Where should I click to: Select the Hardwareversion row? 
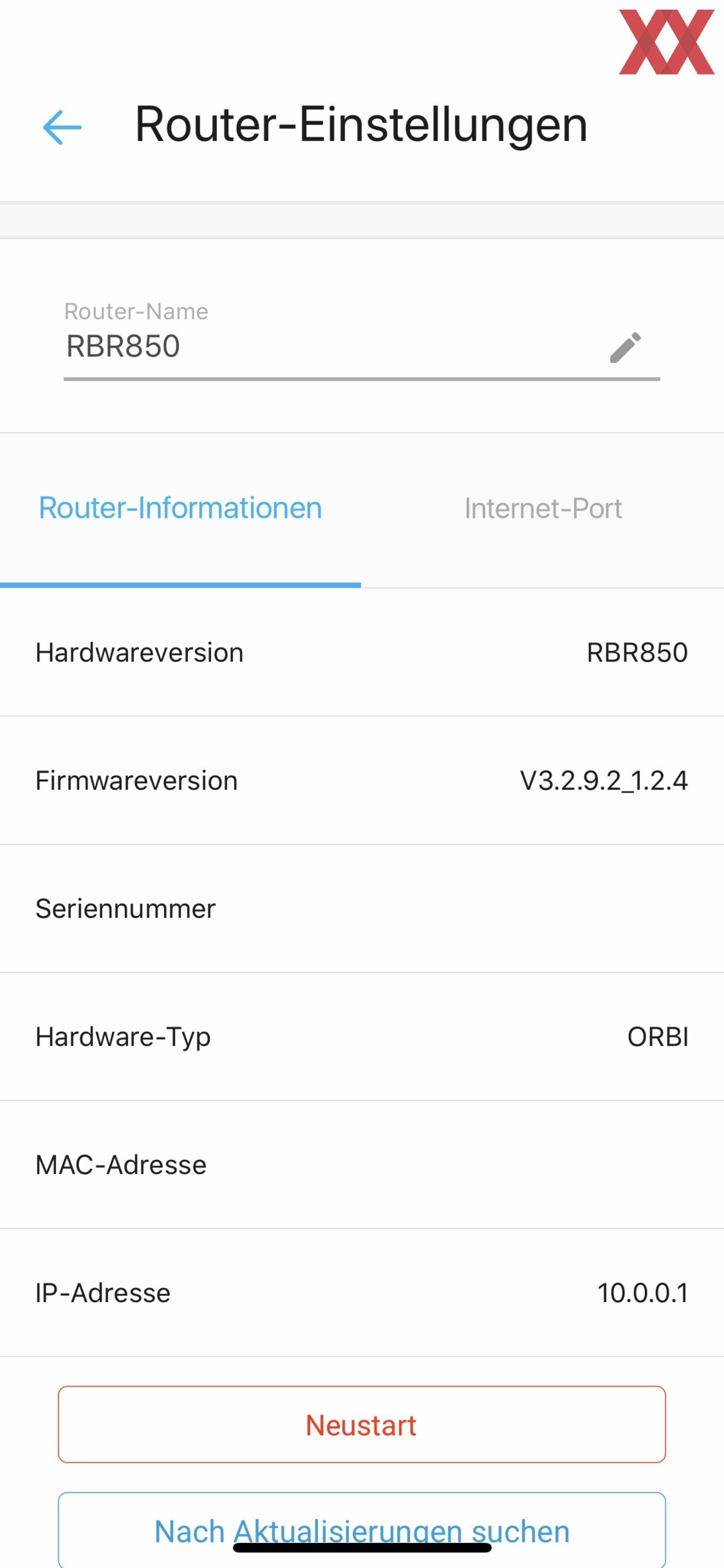click(x=362, y=653)
